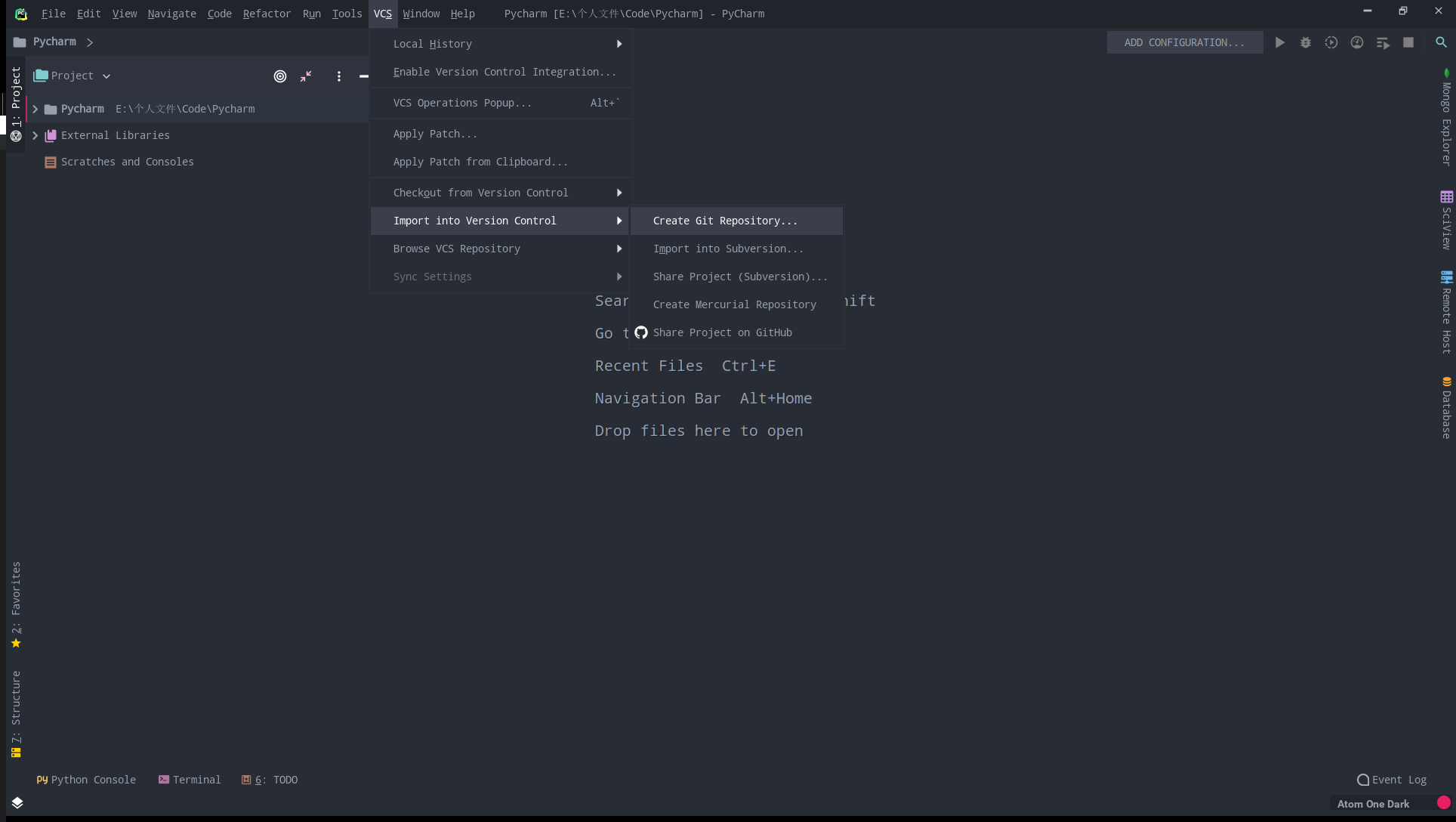Open the Run menu
The height and width of the screenshot is (822, 1456).
coord(311,14)
